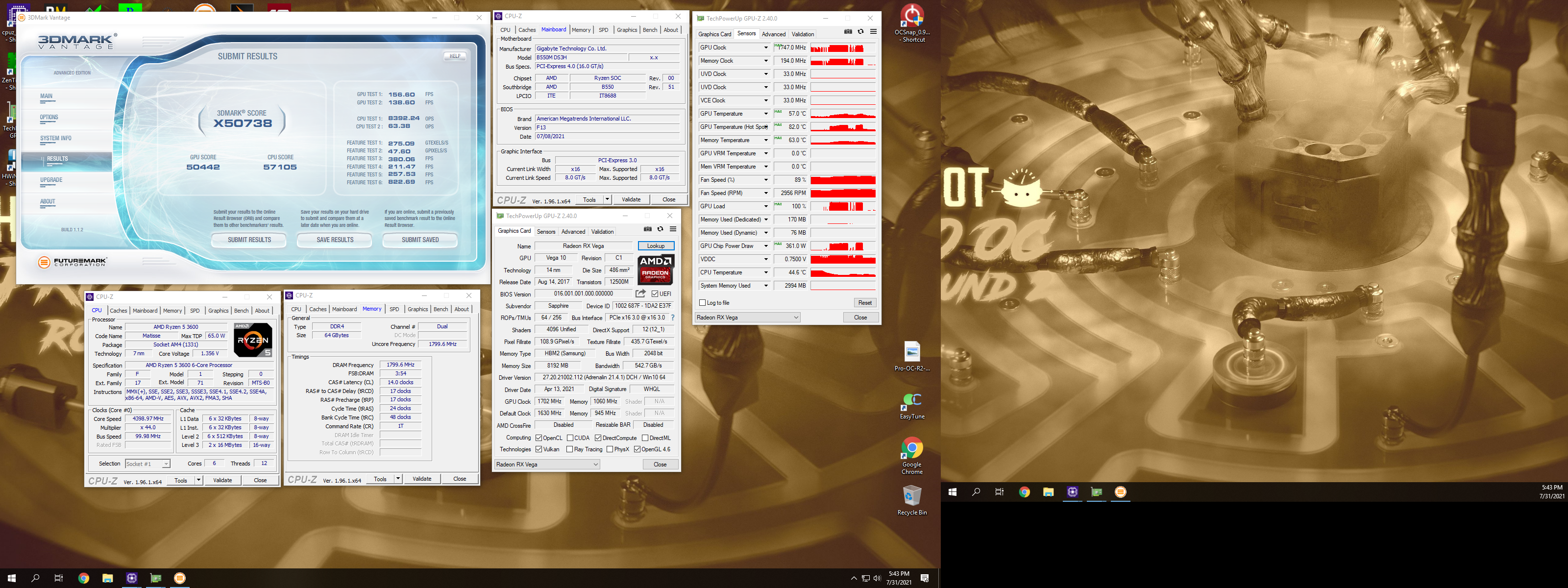Click the GPU Load sensor graph

click(843, 206)
